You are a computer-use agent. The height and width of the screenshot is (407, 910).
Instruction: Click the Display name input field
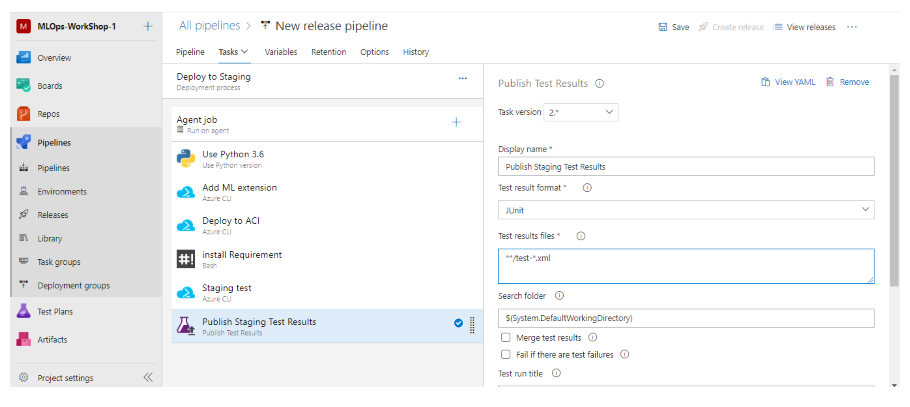685,167
